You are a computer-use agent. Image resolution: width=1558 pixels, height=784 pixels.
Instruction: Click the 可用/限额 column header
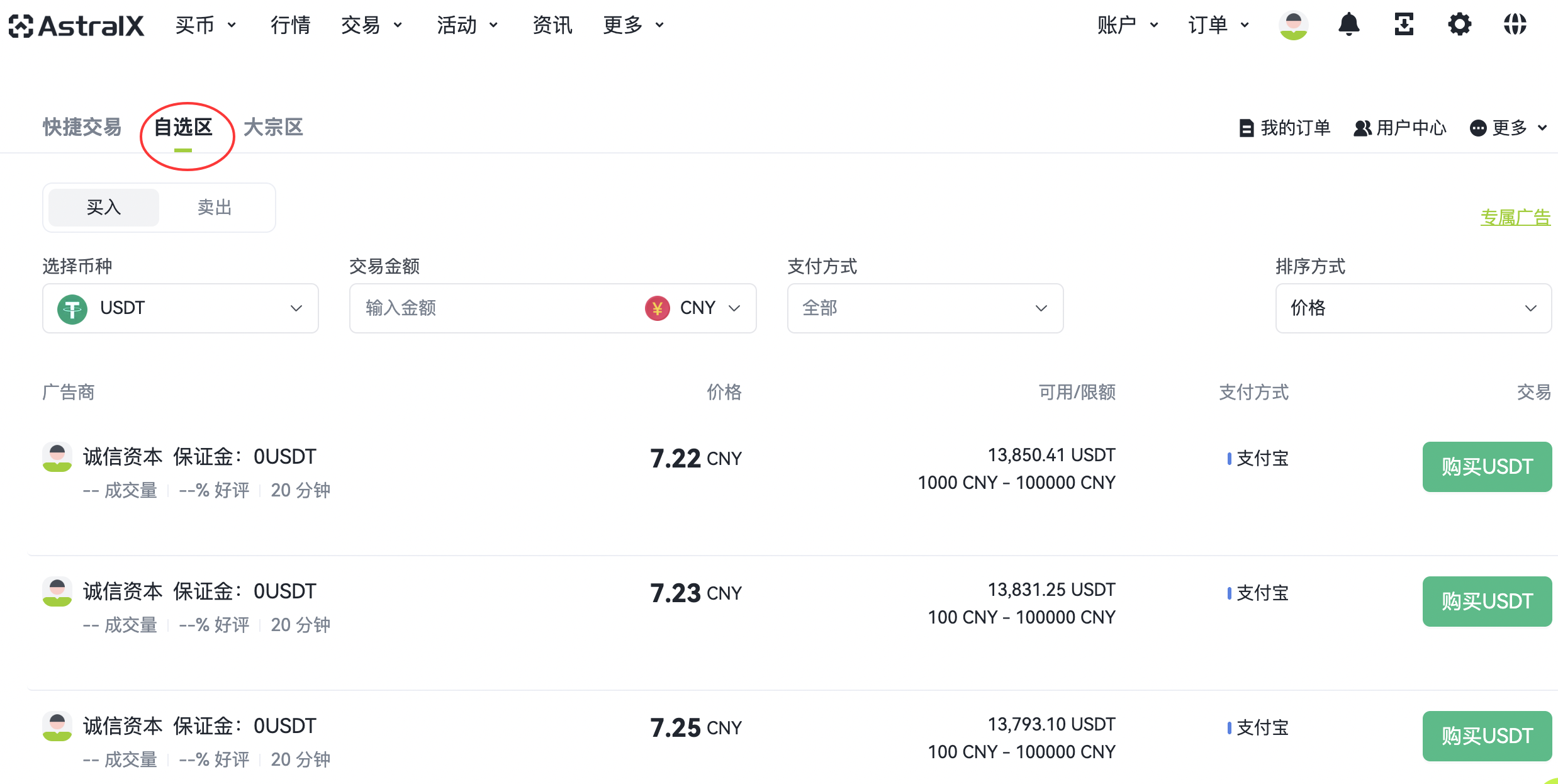[1077, 392]
